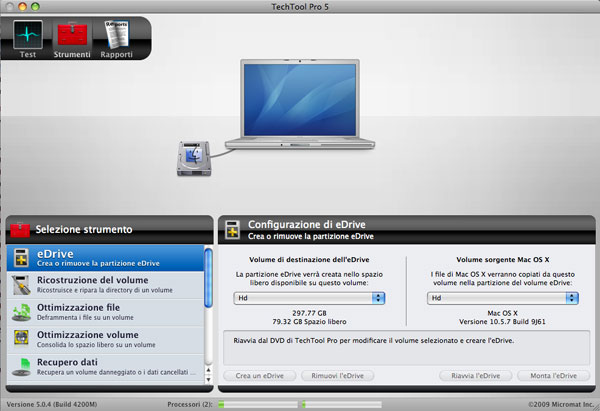The image size is (600, 411).
Task: Select the hard drive icon beside the laptop
Action: [194, 158]
